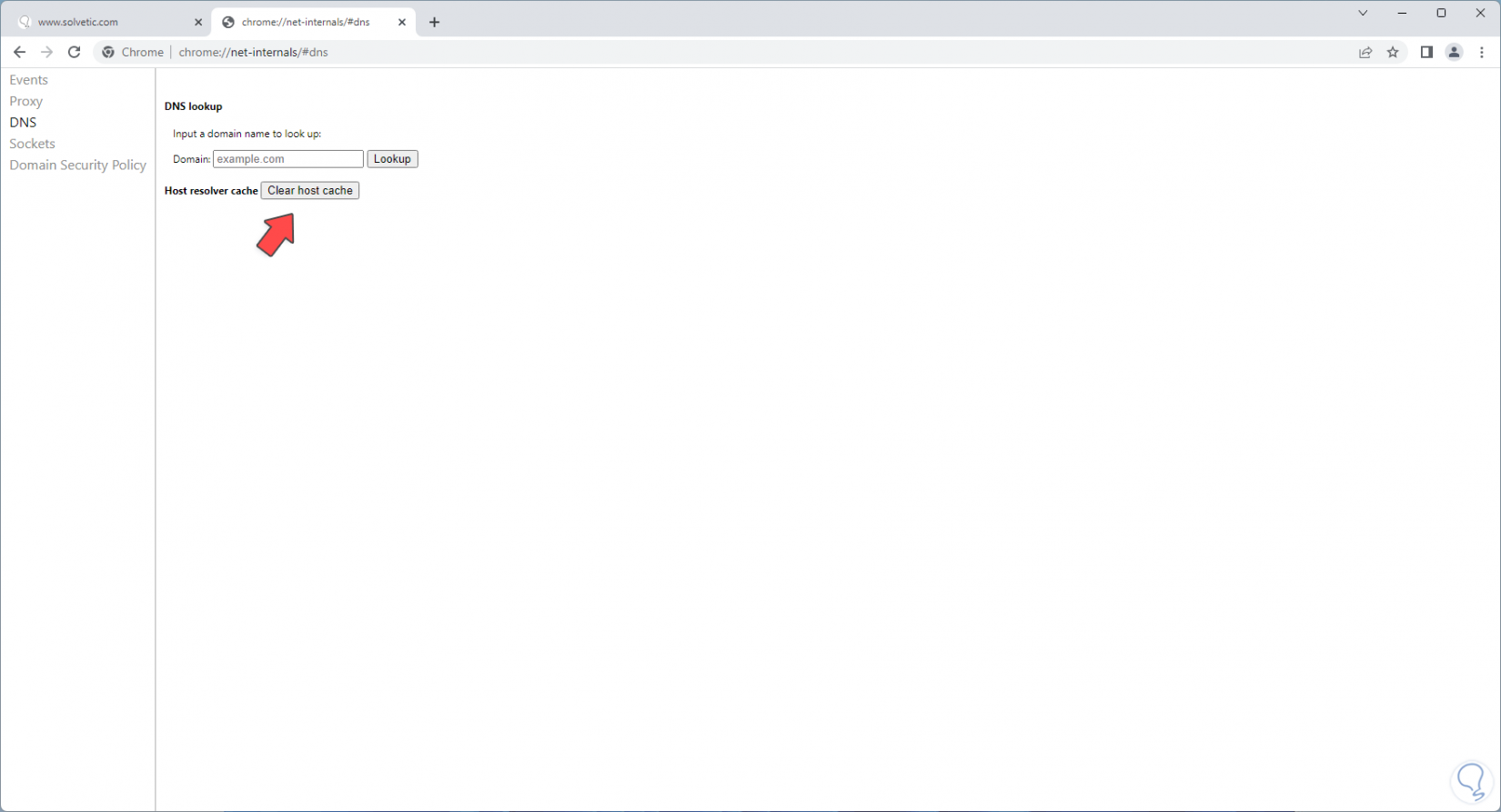The image size is (1501, 812).
Task: Open the Chrome profile menu
Action: (1454, 52)
